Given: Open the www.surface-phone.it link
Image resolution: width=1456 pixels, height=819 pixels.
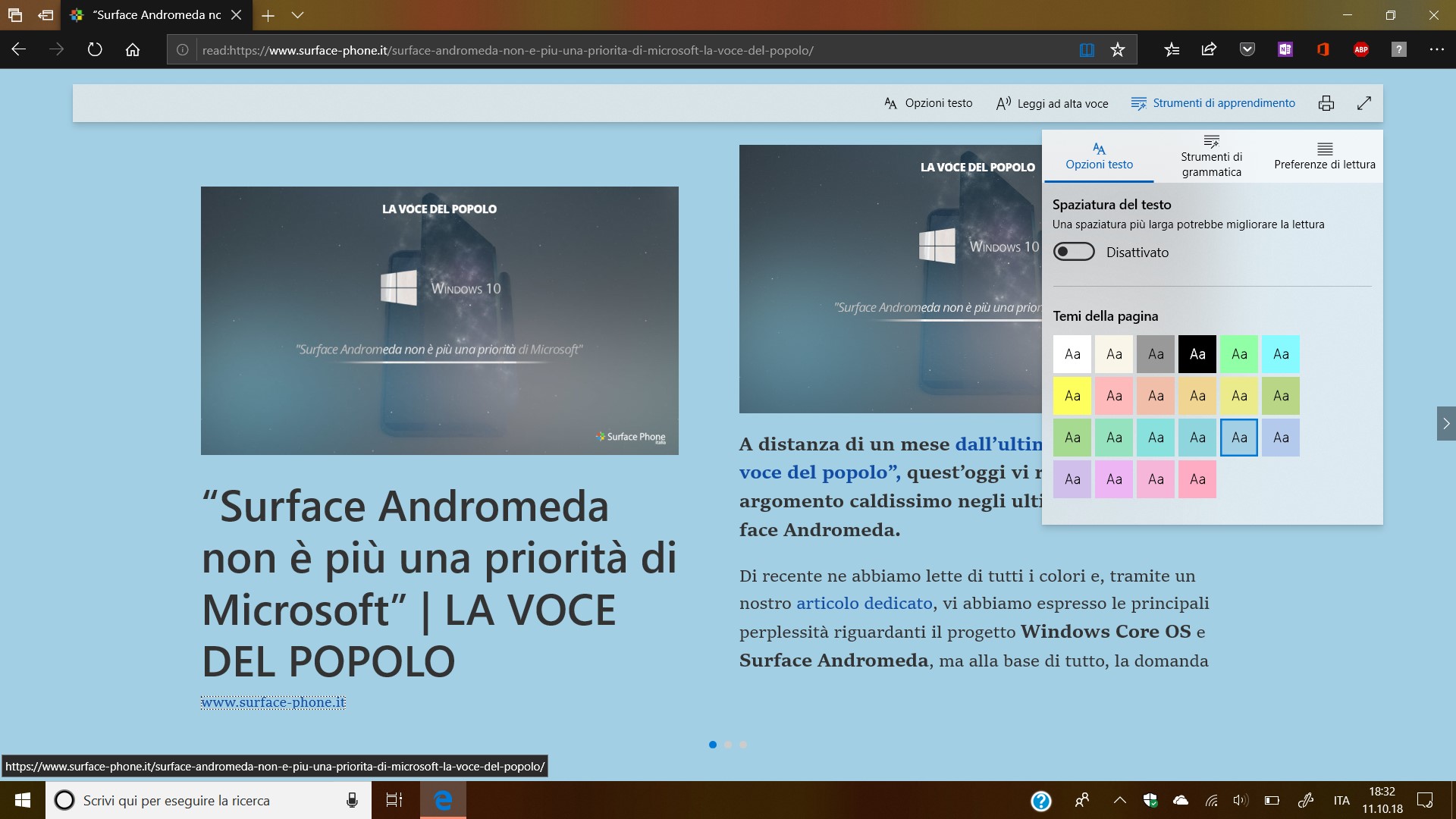Looking at the screenshot, I should 273,702.
